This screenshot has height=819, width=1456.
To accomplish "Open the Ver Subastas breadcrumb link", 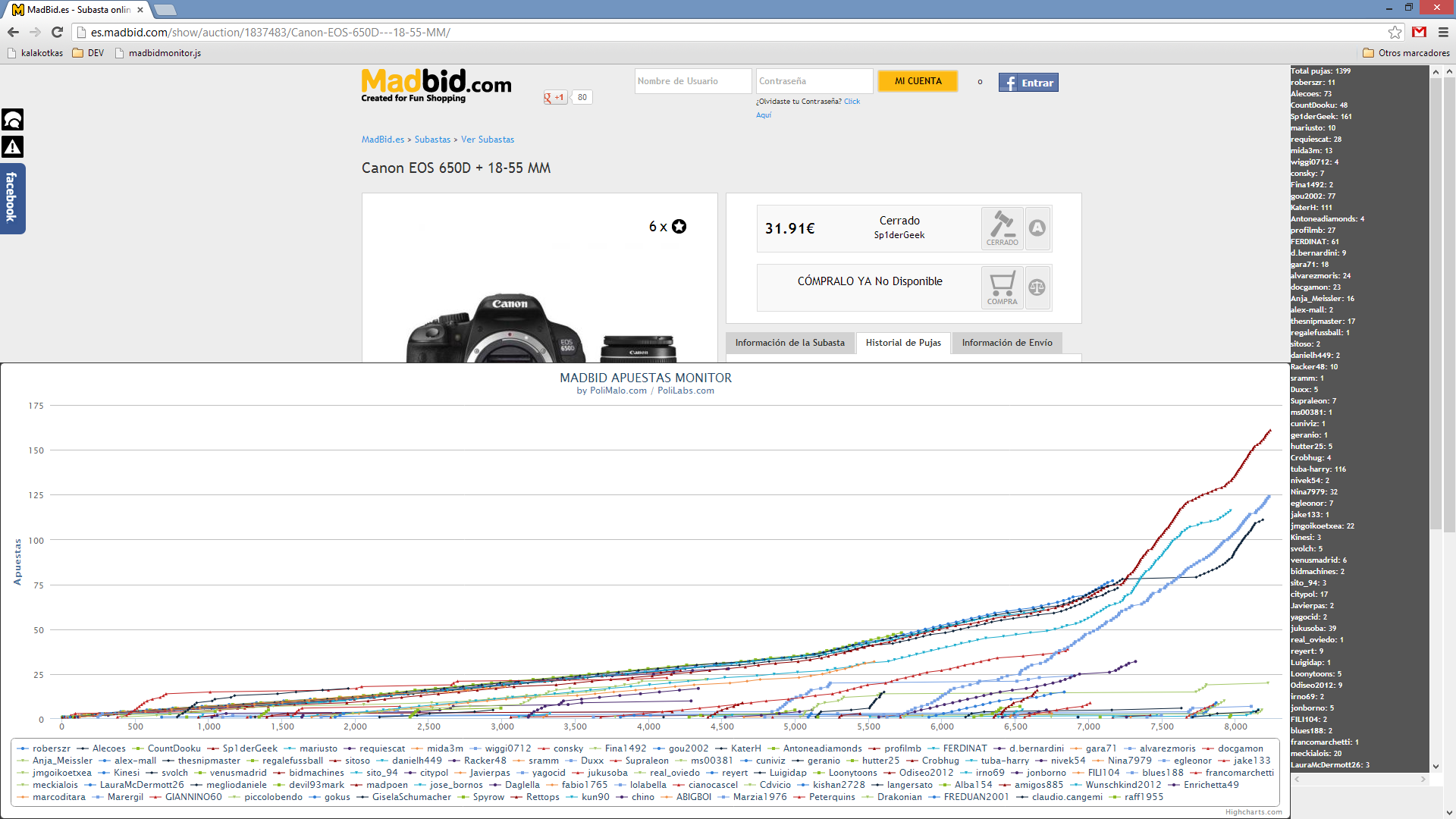I will (488, 140).
